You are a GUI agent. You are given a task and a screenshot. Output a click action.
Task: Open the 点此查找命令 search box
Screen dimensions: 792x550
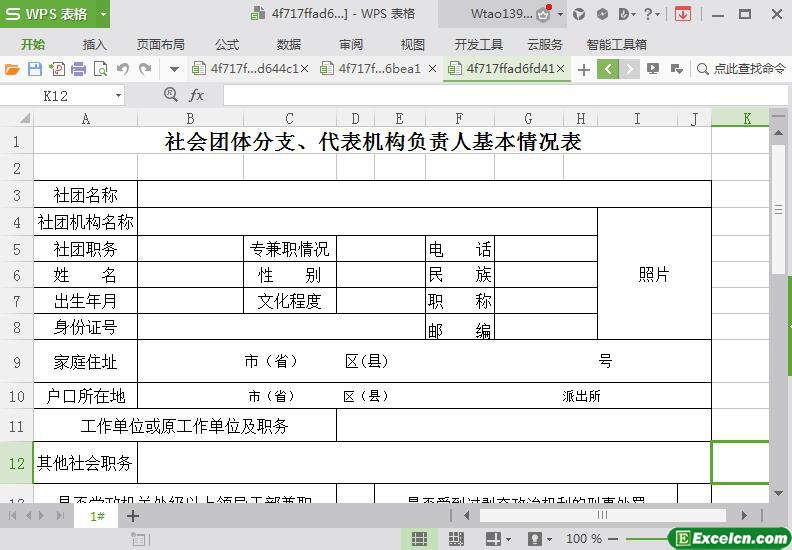coord(741,69)
